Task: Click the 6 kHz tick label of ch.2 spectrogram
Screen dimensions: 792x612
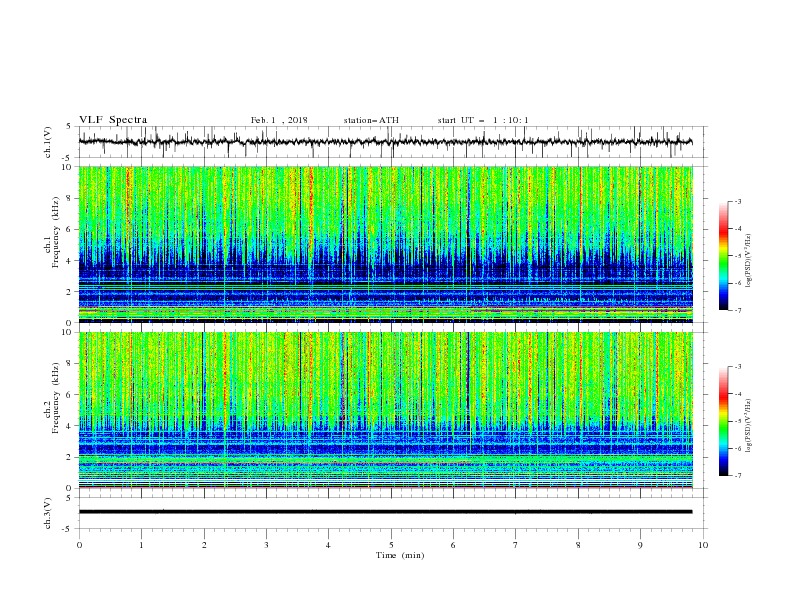Action: point(70,394)
